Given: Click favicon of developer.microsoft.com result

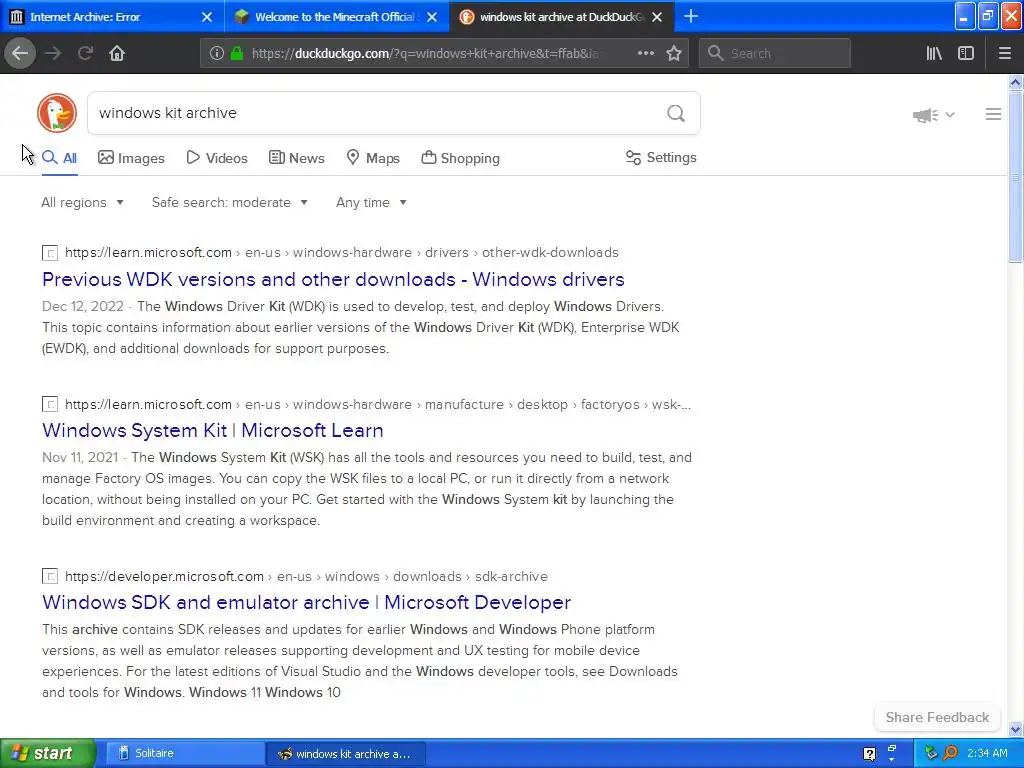Looking at the screenshot, I should 50,576.
